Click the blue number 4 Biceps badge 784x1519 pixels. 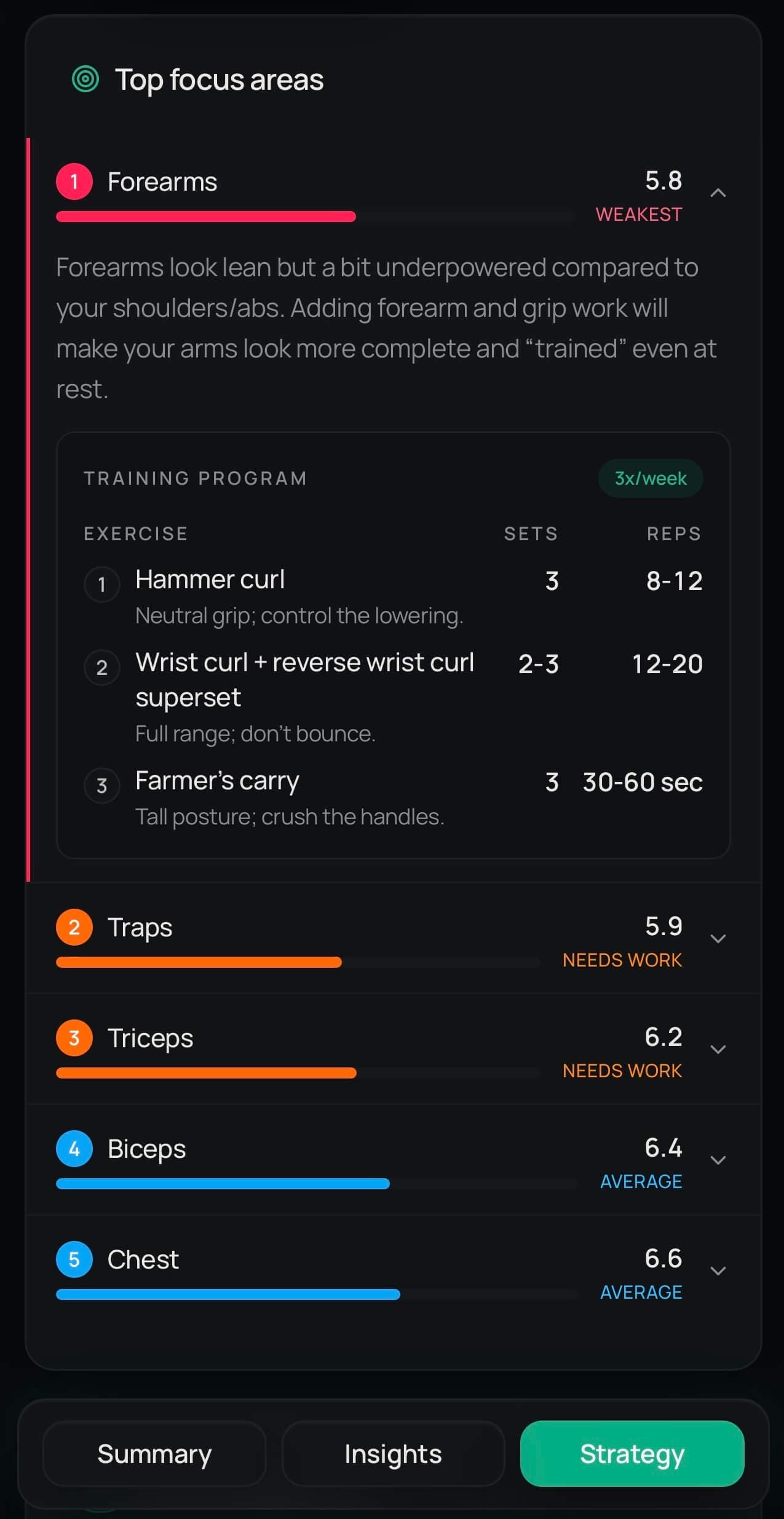[74, 1149]
